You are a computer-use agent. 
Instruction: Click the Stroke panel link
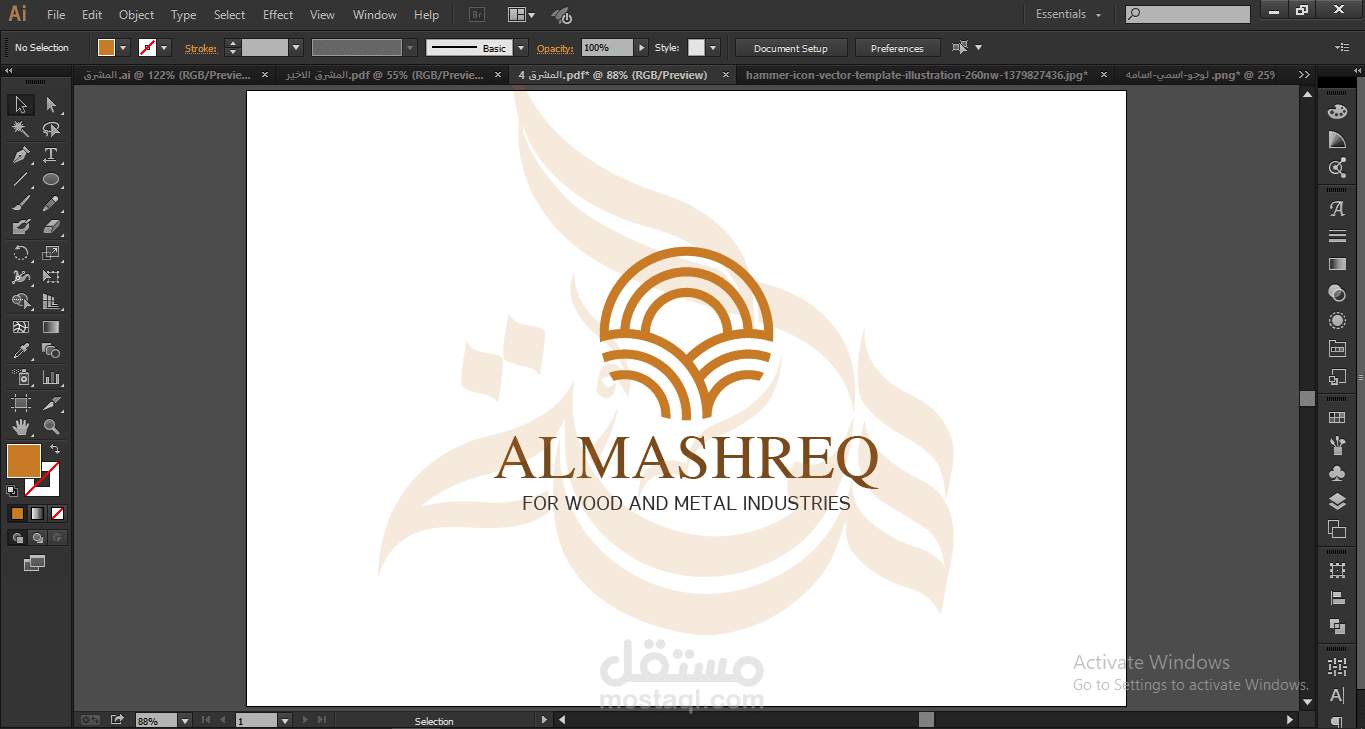(200, 48)
